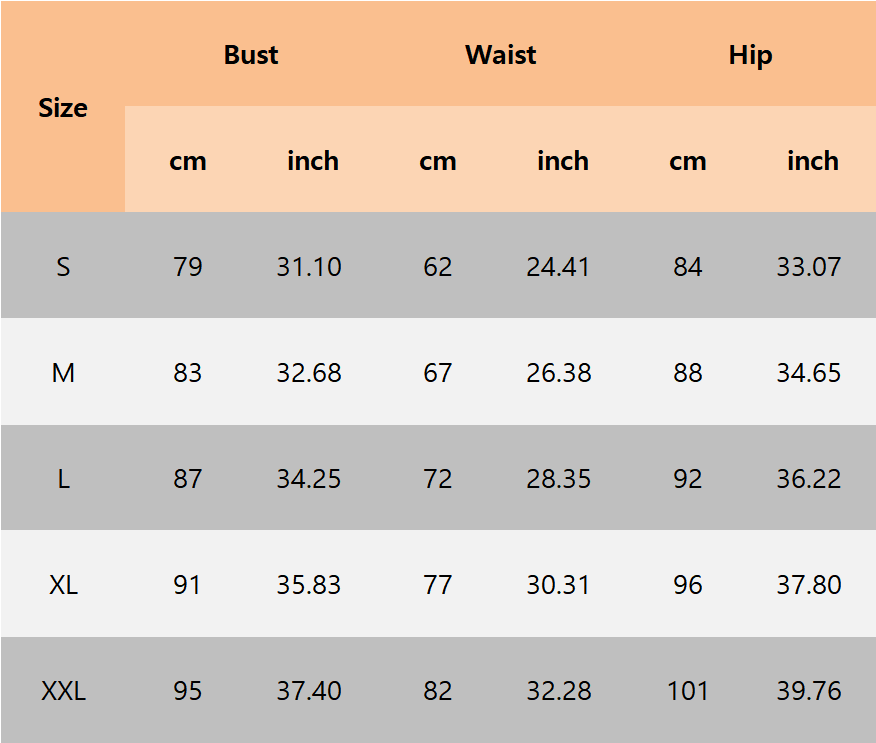Select the XL size label
Viewport: 876px width, 743px height.
click(63, 585)
